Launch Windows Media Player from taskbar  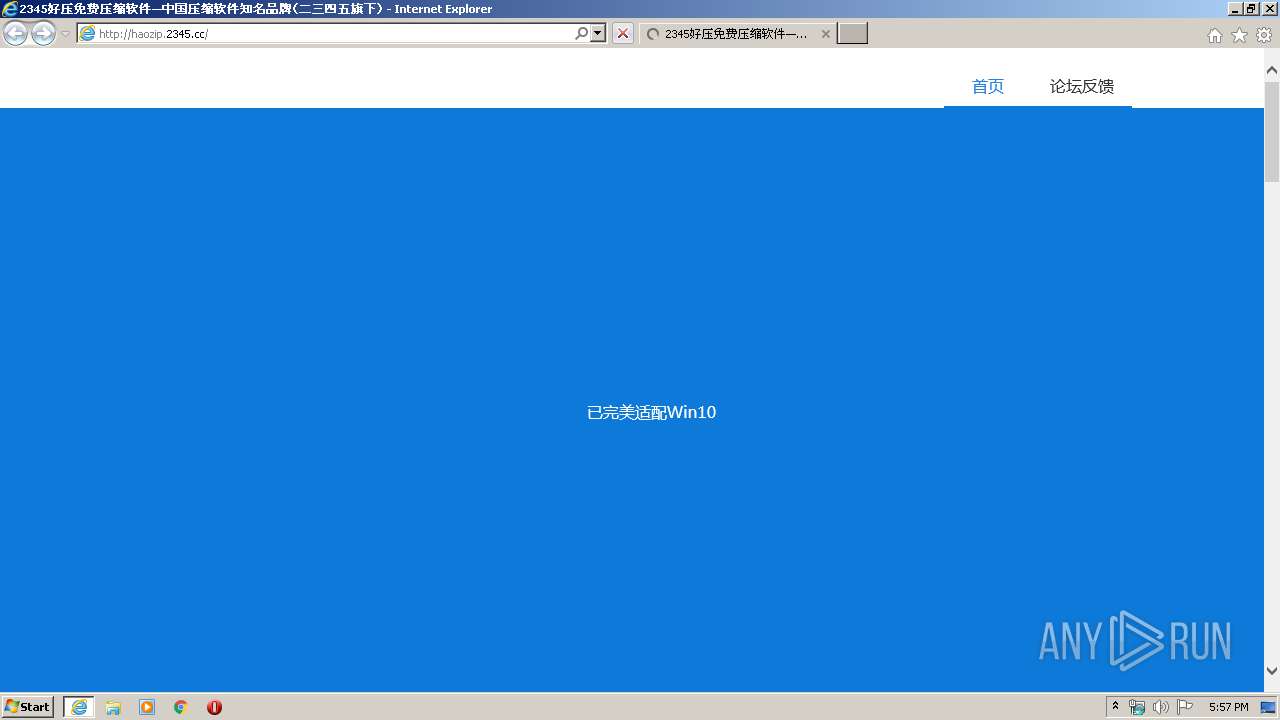147,707
